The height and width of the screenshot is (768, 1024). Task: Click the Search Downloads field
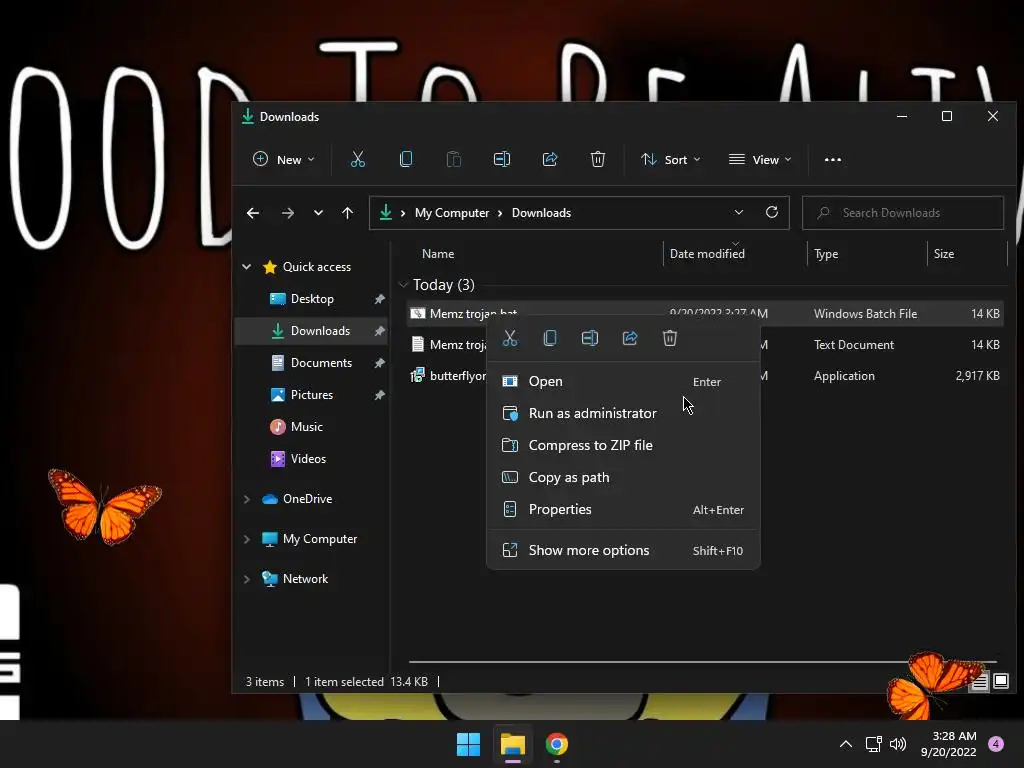click(903, 213)
